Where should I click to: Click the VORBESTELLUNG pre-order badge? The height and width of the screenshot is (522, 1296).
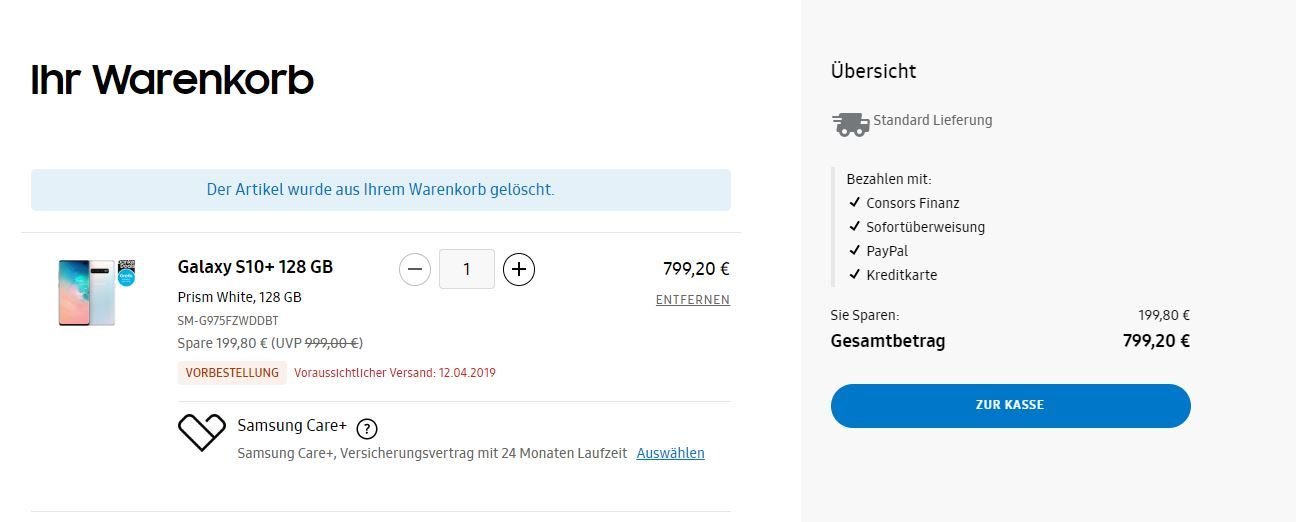pyautogui.click(x=232, y=373)
